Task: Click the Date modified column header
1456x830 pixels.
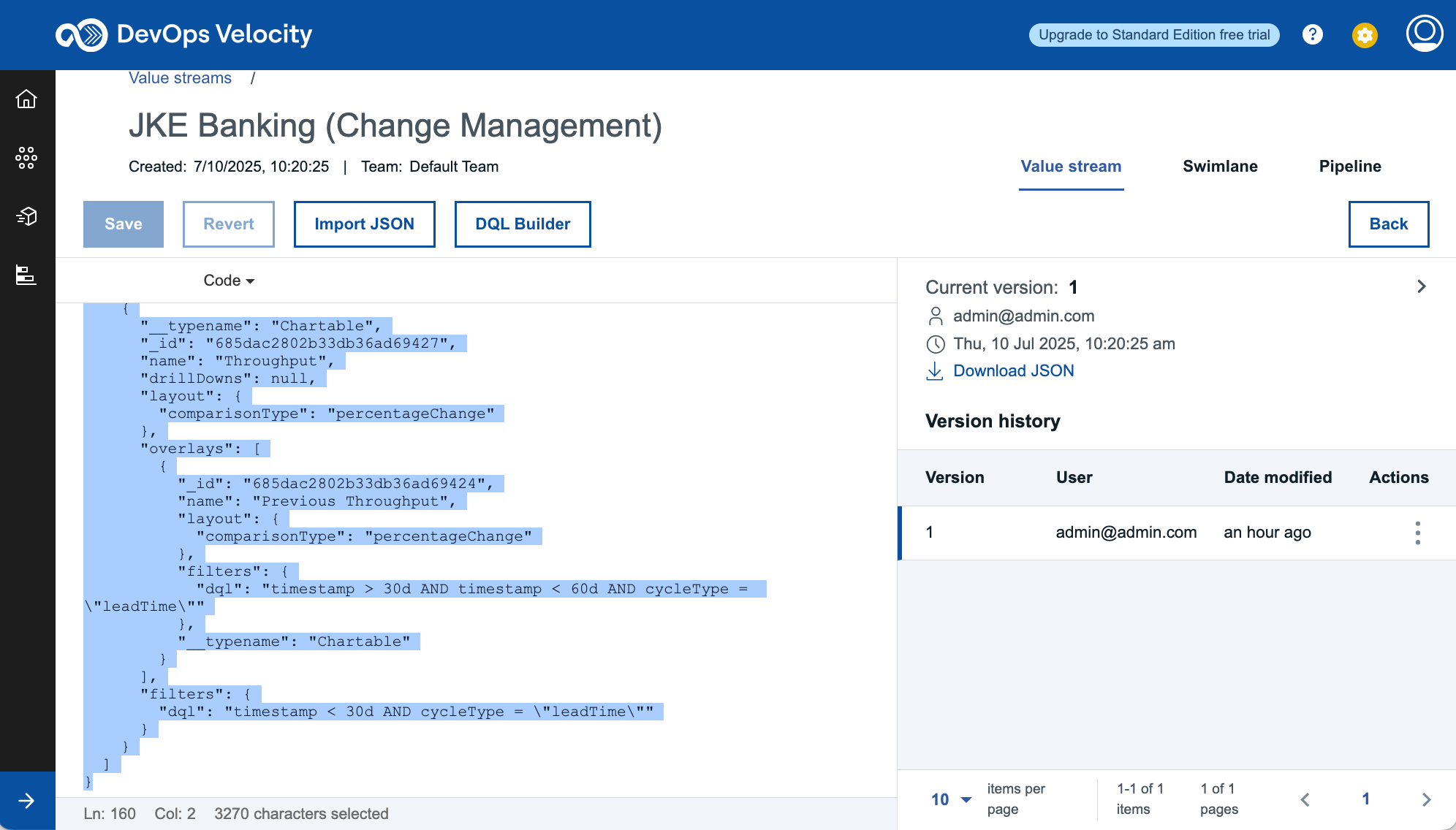Action: [1278, 478]
